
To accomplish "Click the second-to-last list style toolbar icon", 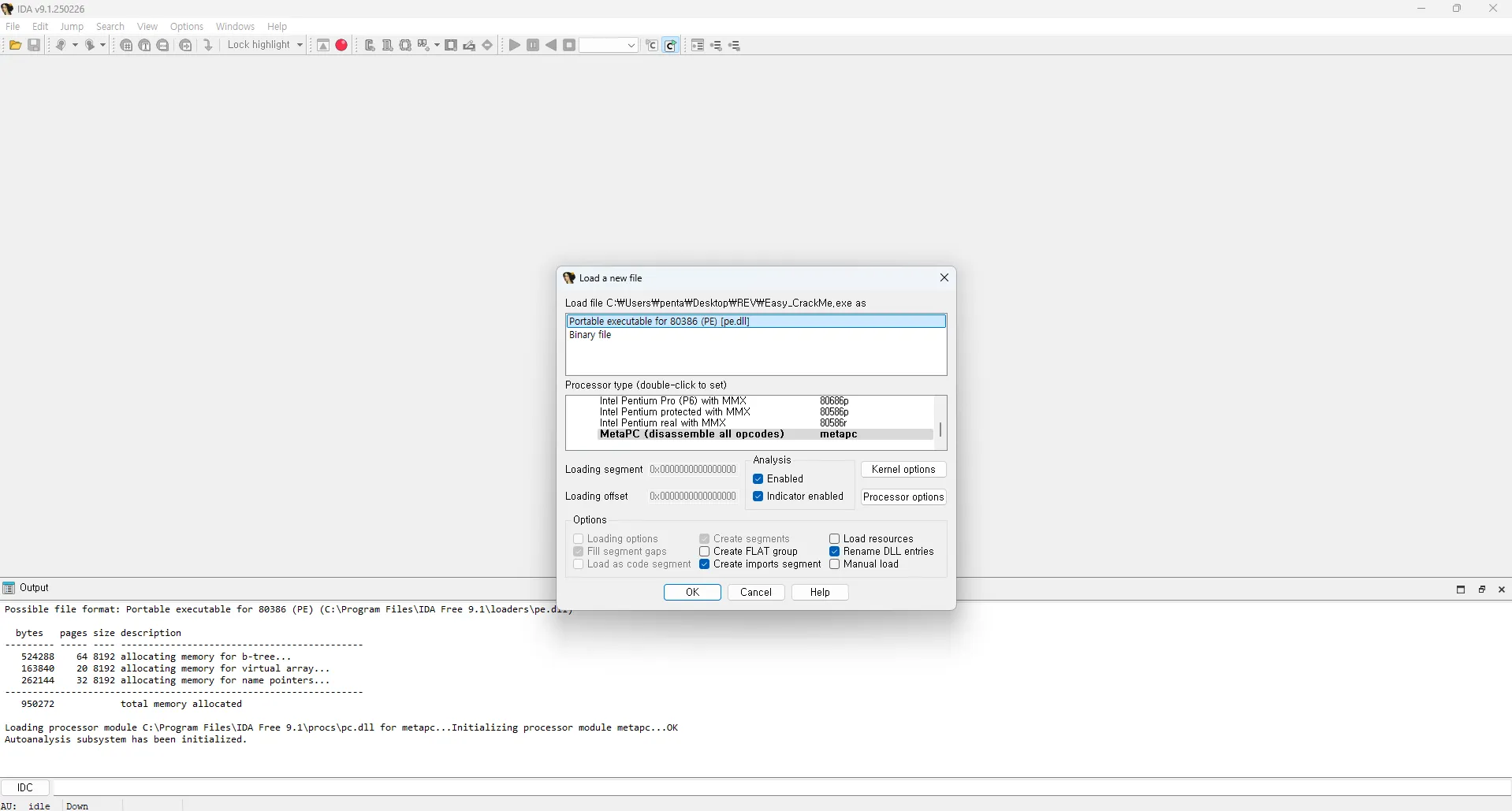I will [717, 46].
